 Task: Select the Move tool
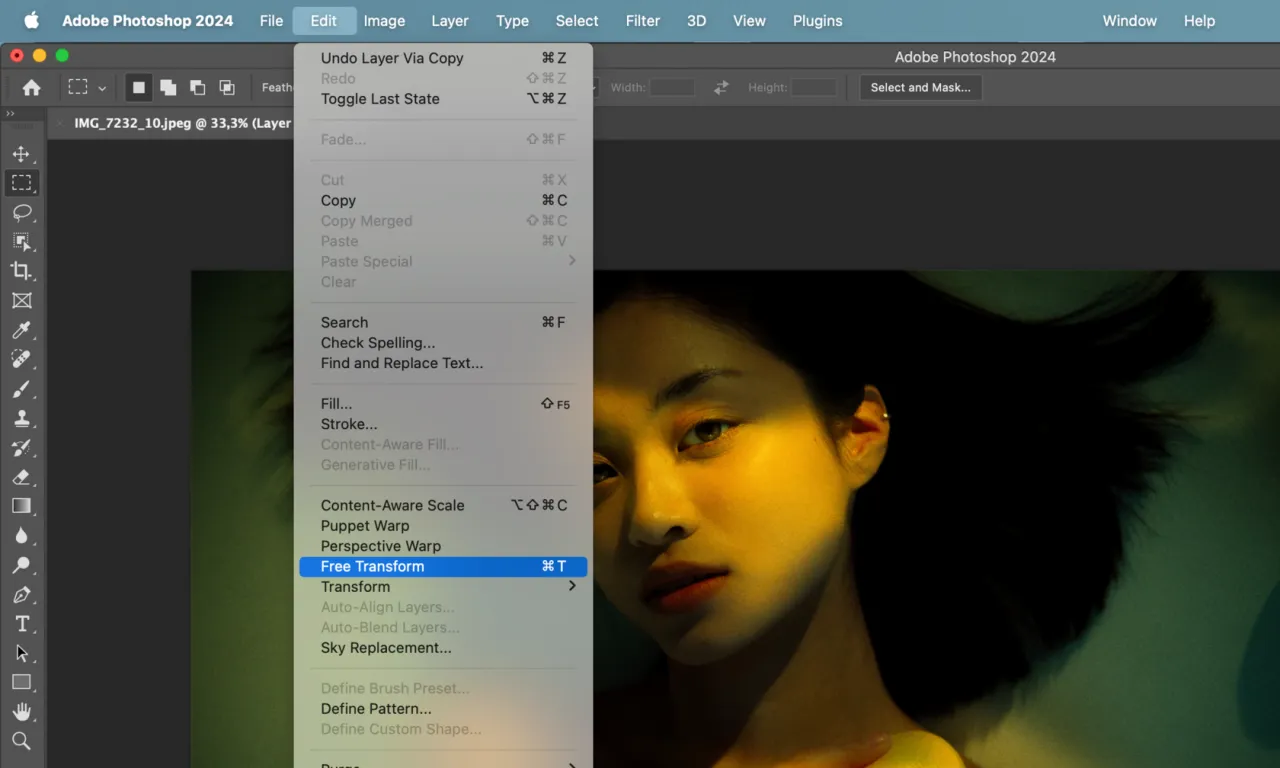21,154
